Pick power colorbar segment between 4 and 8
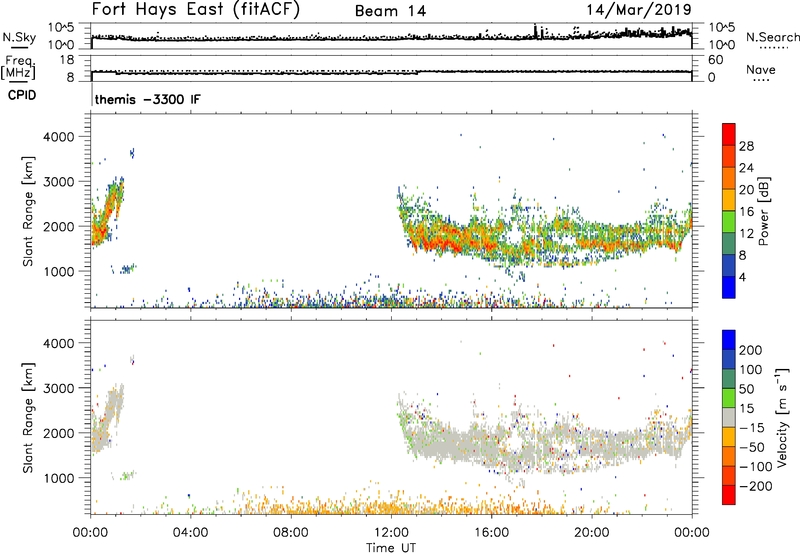The height and width of the screenshot is (554, 800). pyautogui.click(x=729, y=265)
